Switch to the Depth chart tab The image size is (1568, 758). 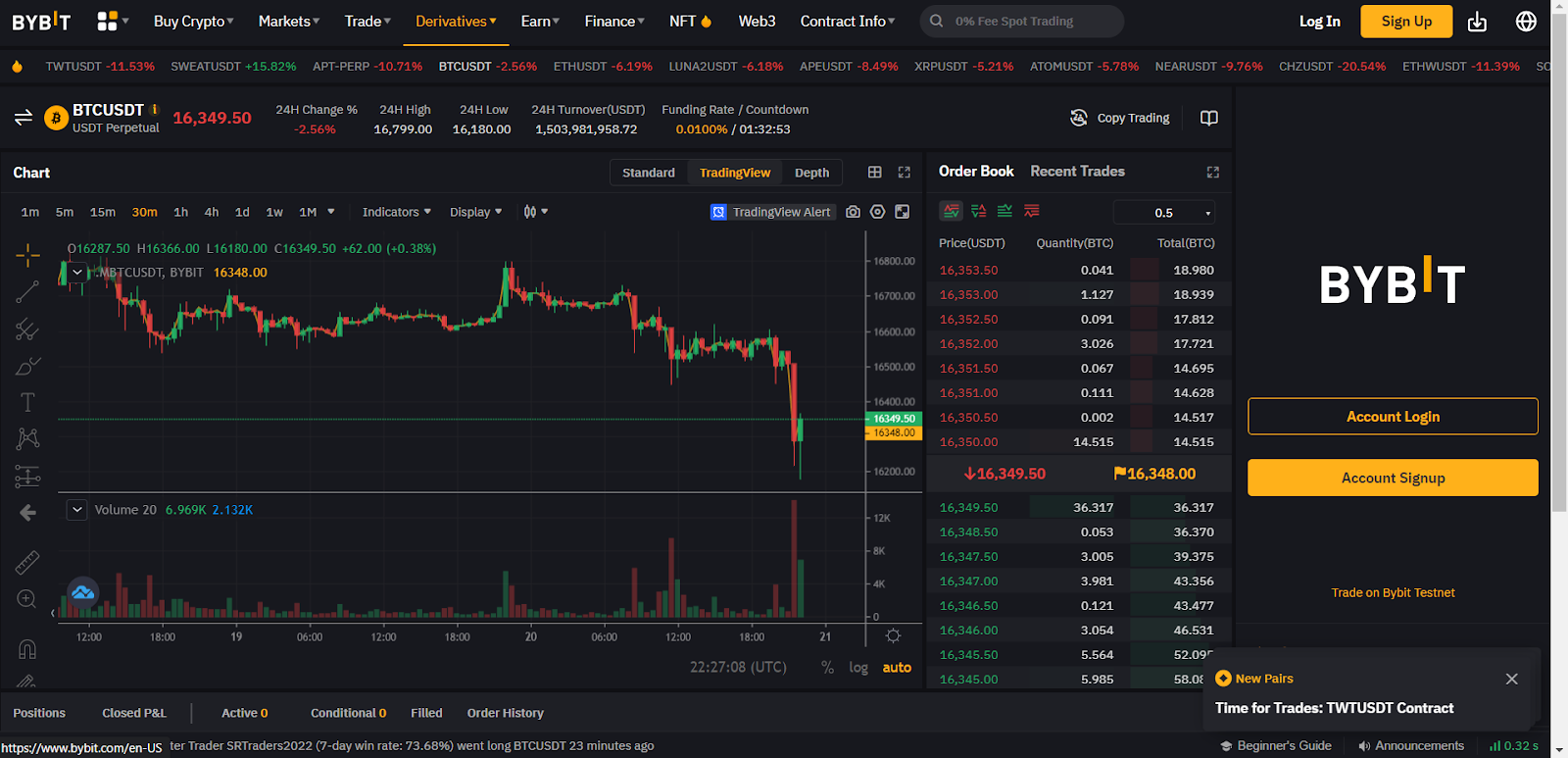811,173
